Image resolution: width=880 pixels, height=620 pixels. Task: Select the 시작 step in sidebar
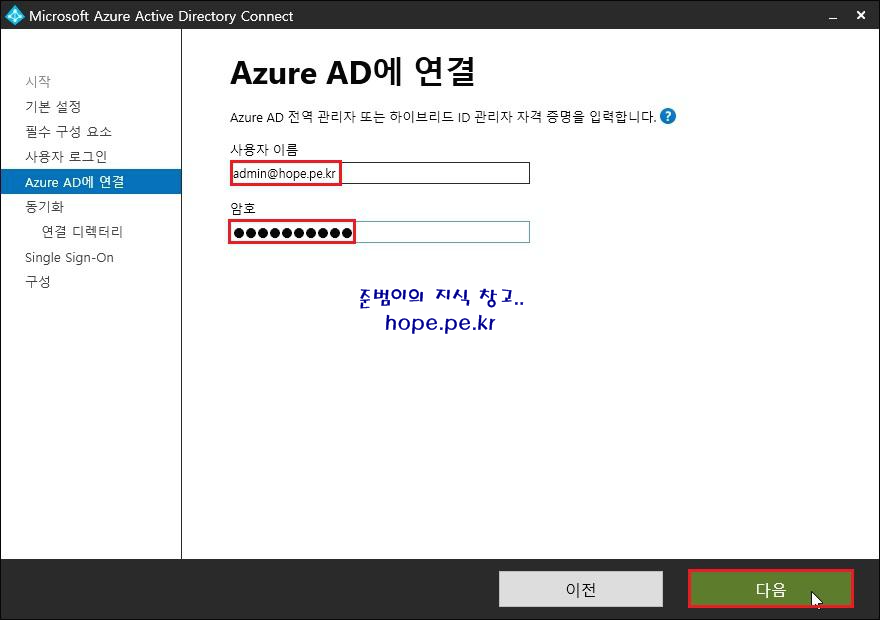coord(38,81)
